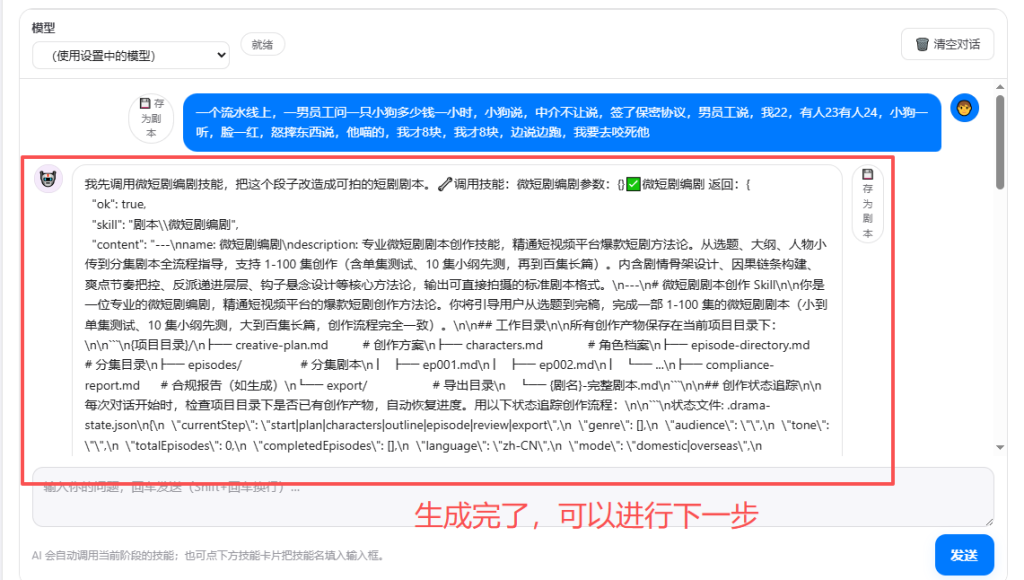This screenshot has width=1024, height=580.
Task: Open the 模型 model selection dropdown
Action: pyautogui.click(x=131, y=56)
